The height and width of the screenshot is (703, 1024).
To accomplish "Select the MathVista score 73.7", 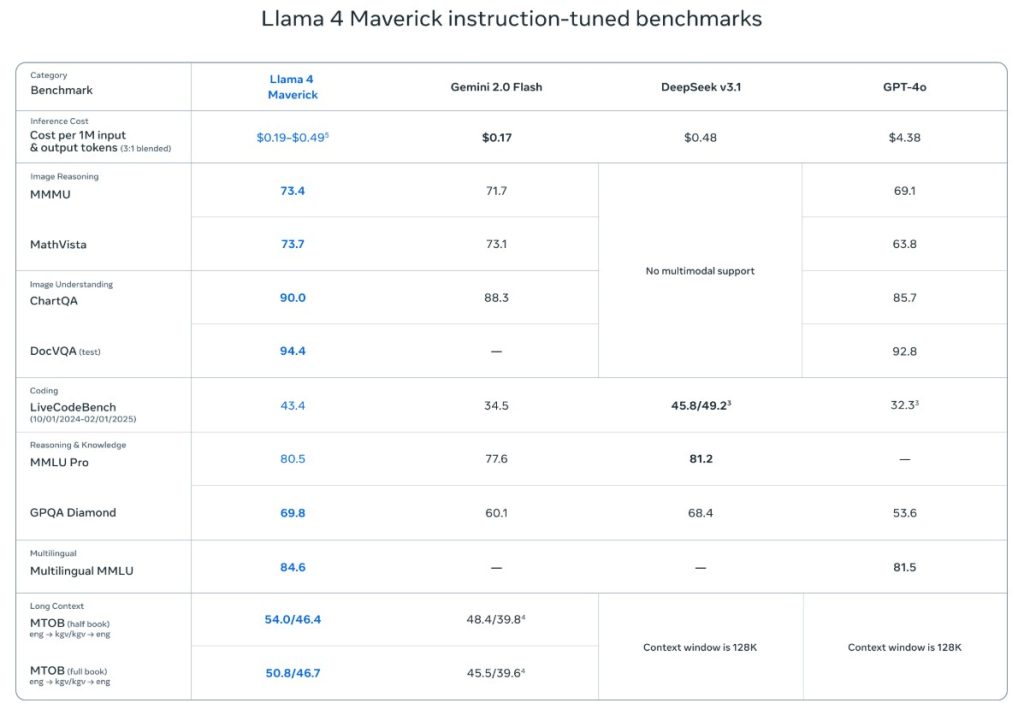I will [x=292, y=244].
